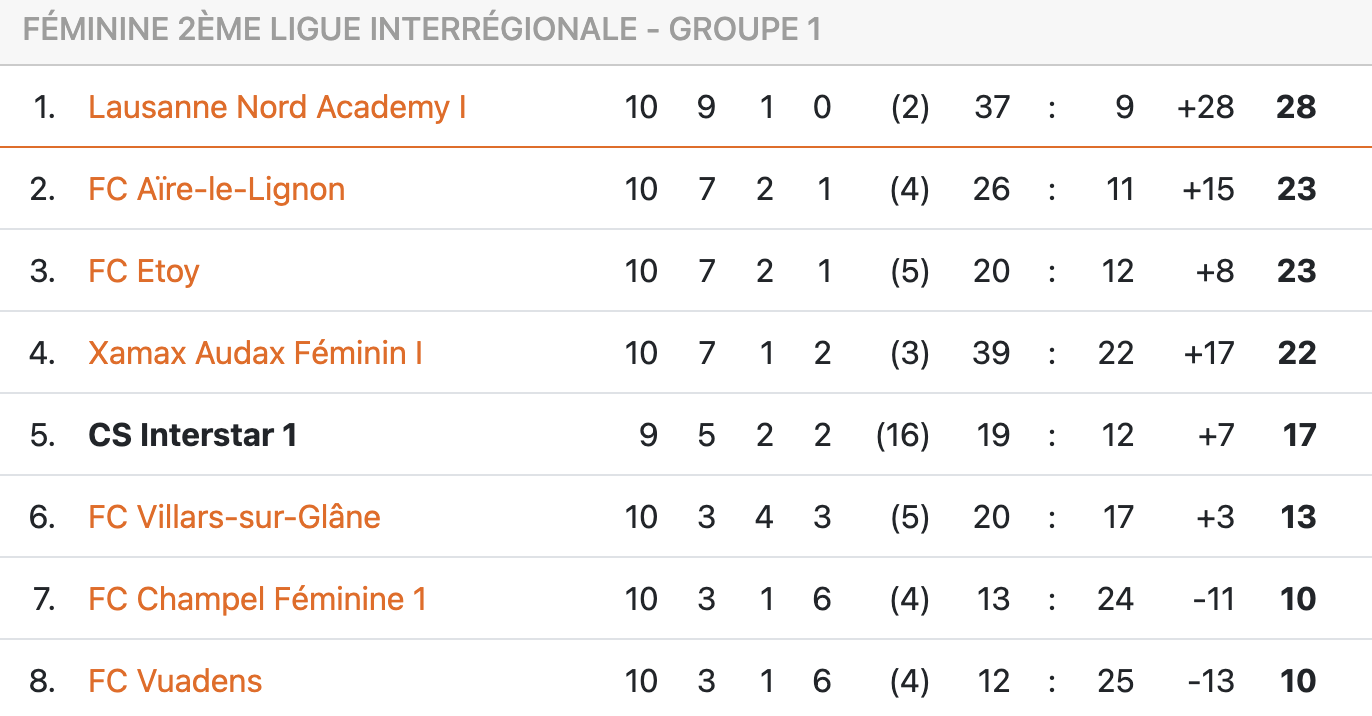The width and height of the screenshot is (1372, 716).
Task: Click the Féminine 2ème Ligue Interrégionale group header
Action: (x=421, y=30)
